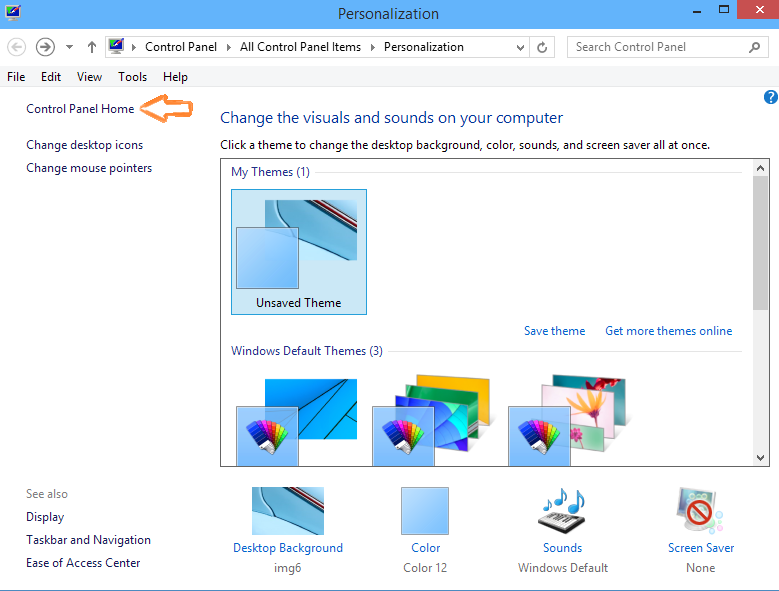Click the window system icon in title bar
The height and width of the screenshot is (591, 779).
click(13, 12)
